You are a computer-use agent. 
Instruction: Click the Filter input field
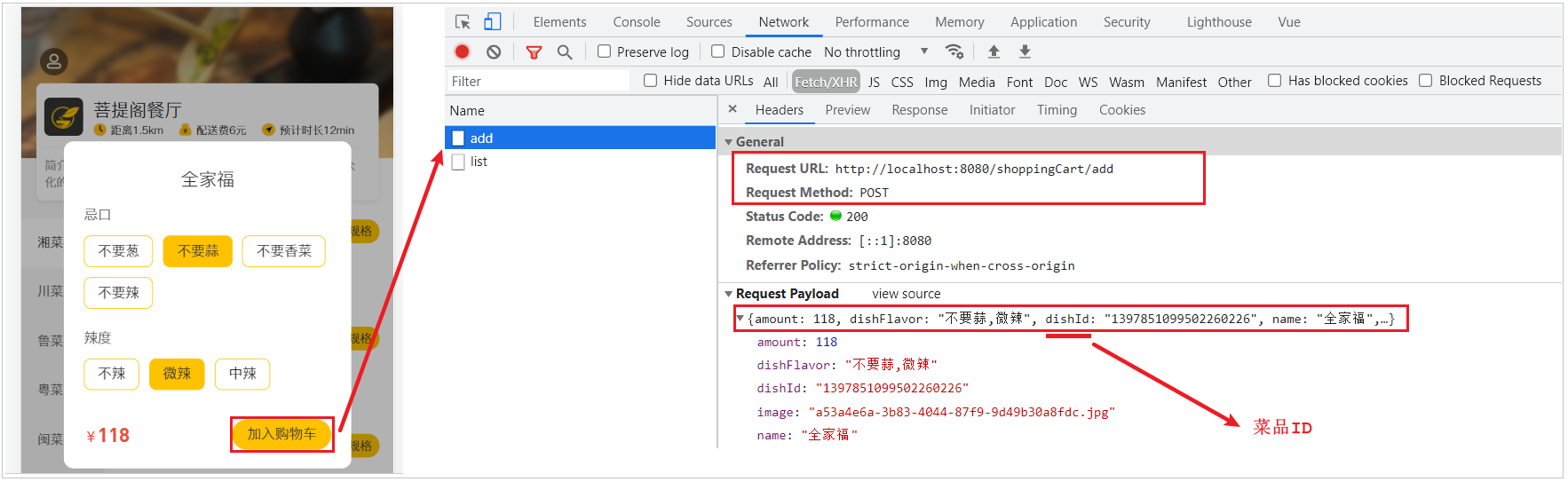pyautogui.click(x=537, y=82)
